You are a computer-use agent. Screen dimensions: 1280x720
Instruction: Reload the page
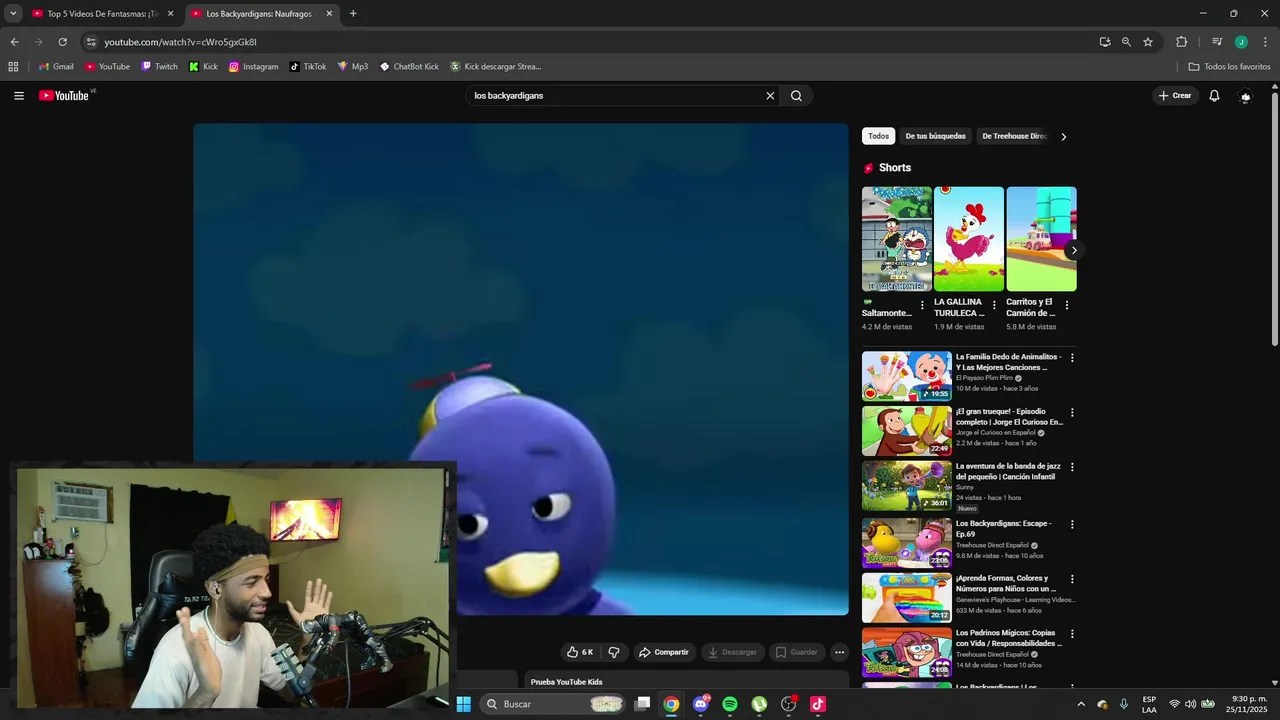(x=62, y=42)
